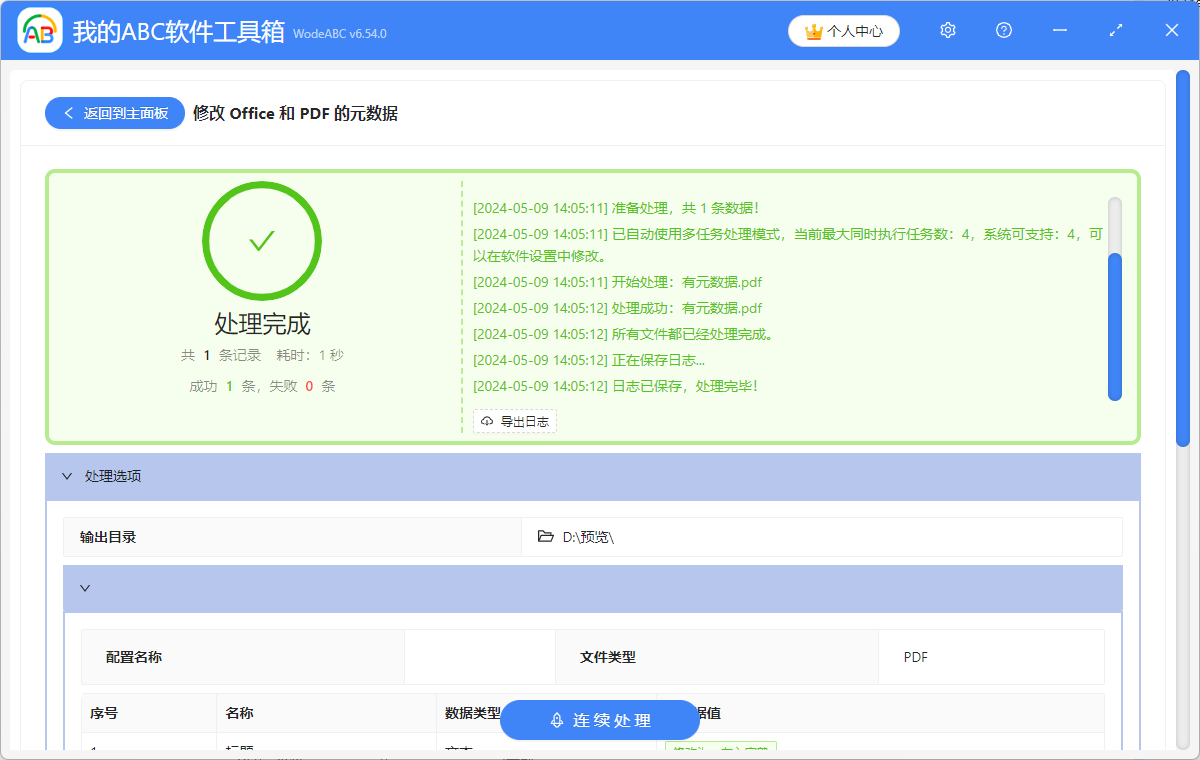Image resolution: width=1200 pixels, height=760 pixels.
Task: Click the 名称 column header
Action: coord(239,713)
